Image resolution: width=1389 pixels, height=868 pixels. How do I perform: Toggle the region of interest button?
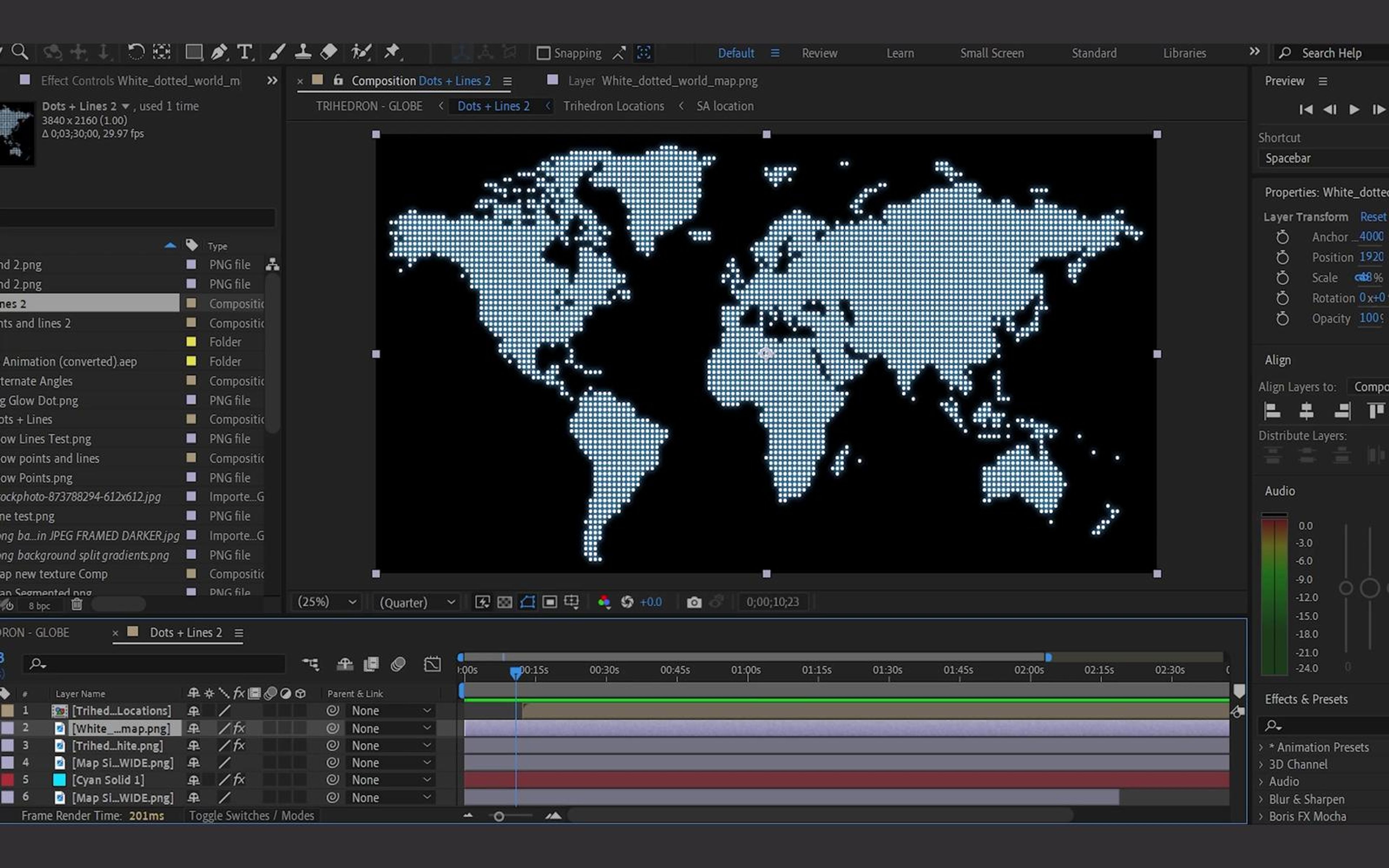549,601
